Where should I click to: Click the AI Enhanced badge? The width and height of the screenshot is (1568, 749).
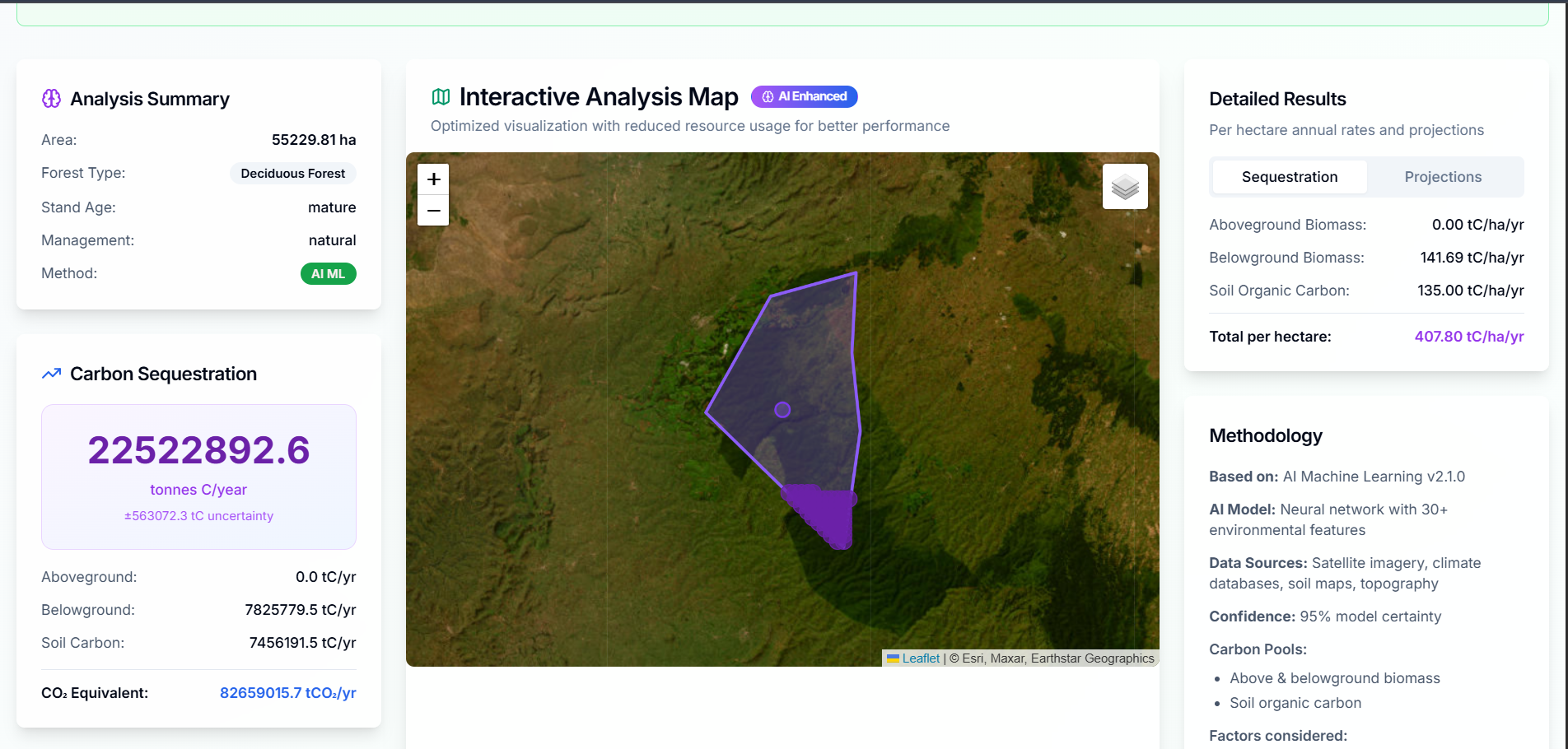pos(805,96)
